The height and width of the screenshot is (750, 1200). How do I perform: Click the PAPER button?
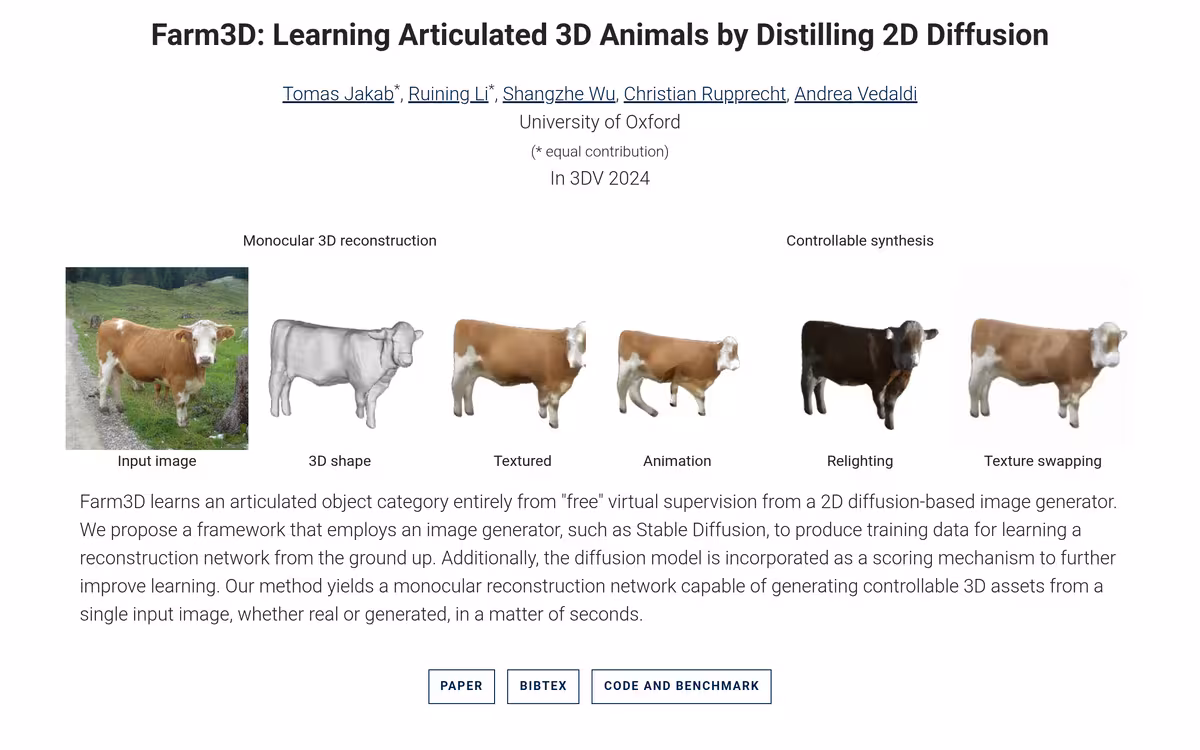point(461,686)
